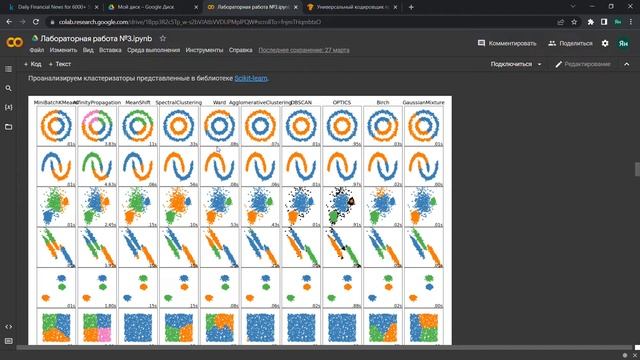
Task: Click the Последнее сохранение link
Action: pyautogui.click(x=304, y=50)
